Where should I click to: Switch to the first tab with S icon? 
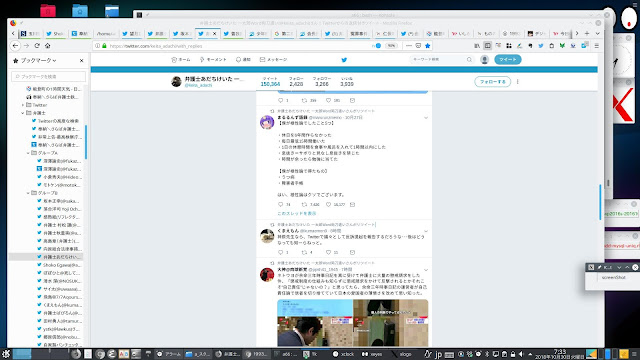pyautogui.click(x=30, y=33)
